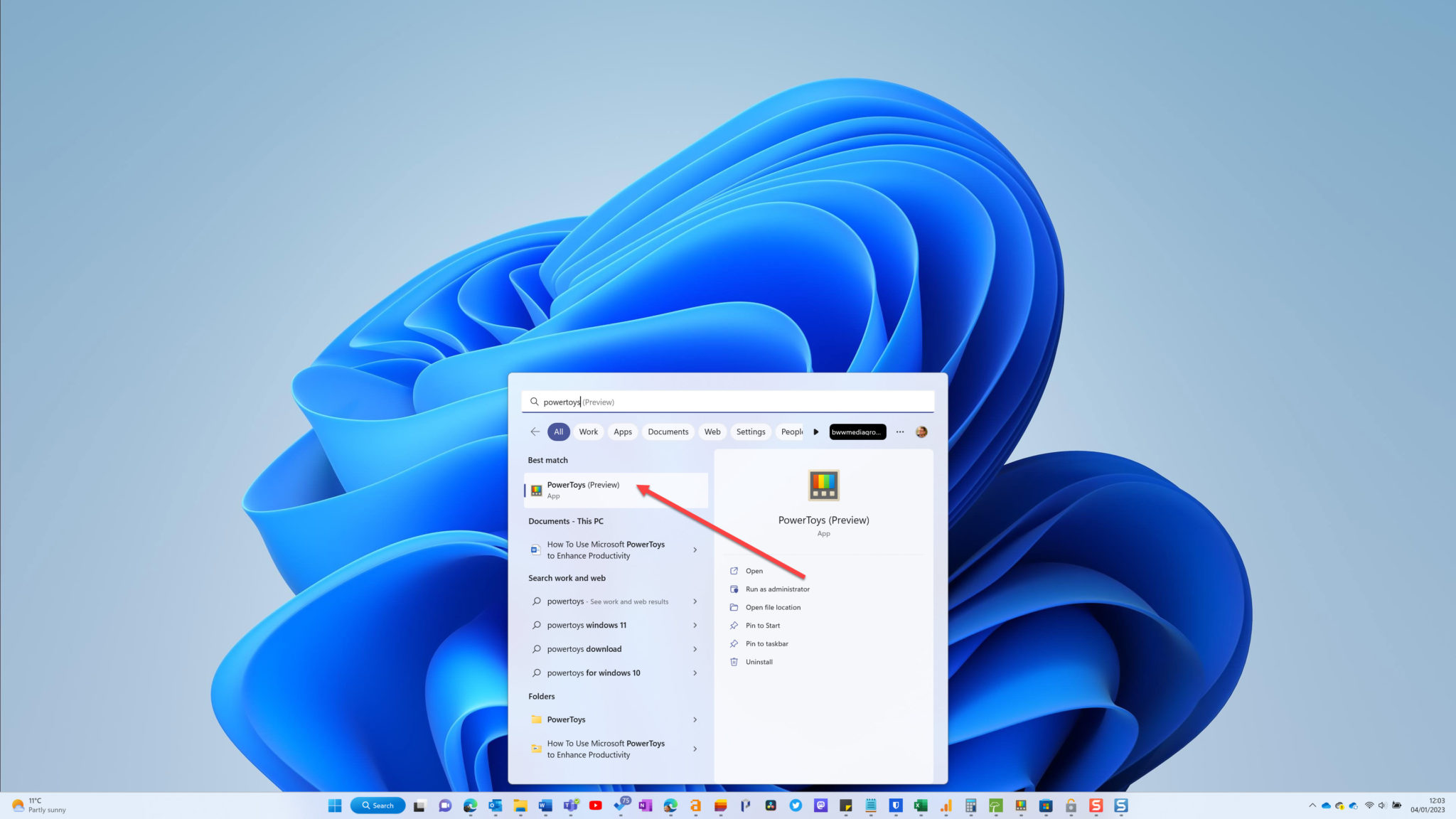Select the Documents search filter
This screenshot has height=819, width=1456.
click(x=668, y=432)
